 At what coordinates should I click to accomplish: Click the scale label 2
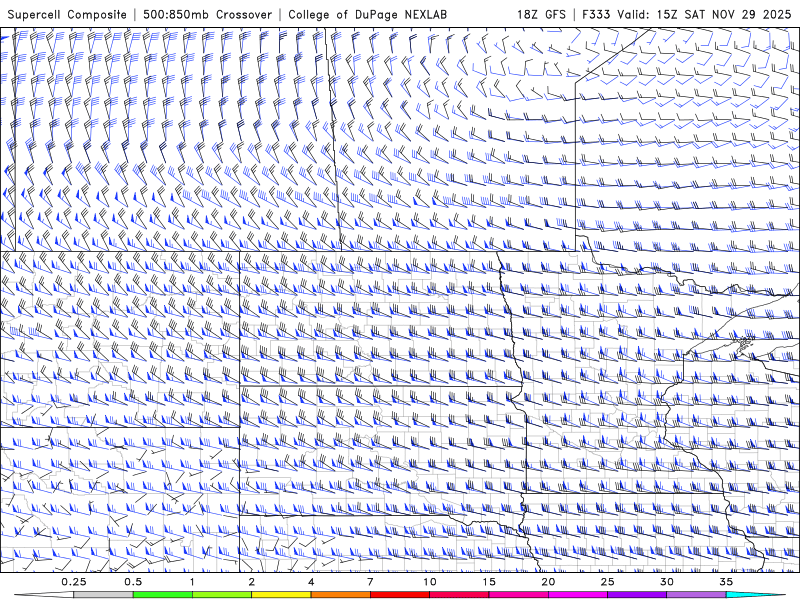coord(252,582)
